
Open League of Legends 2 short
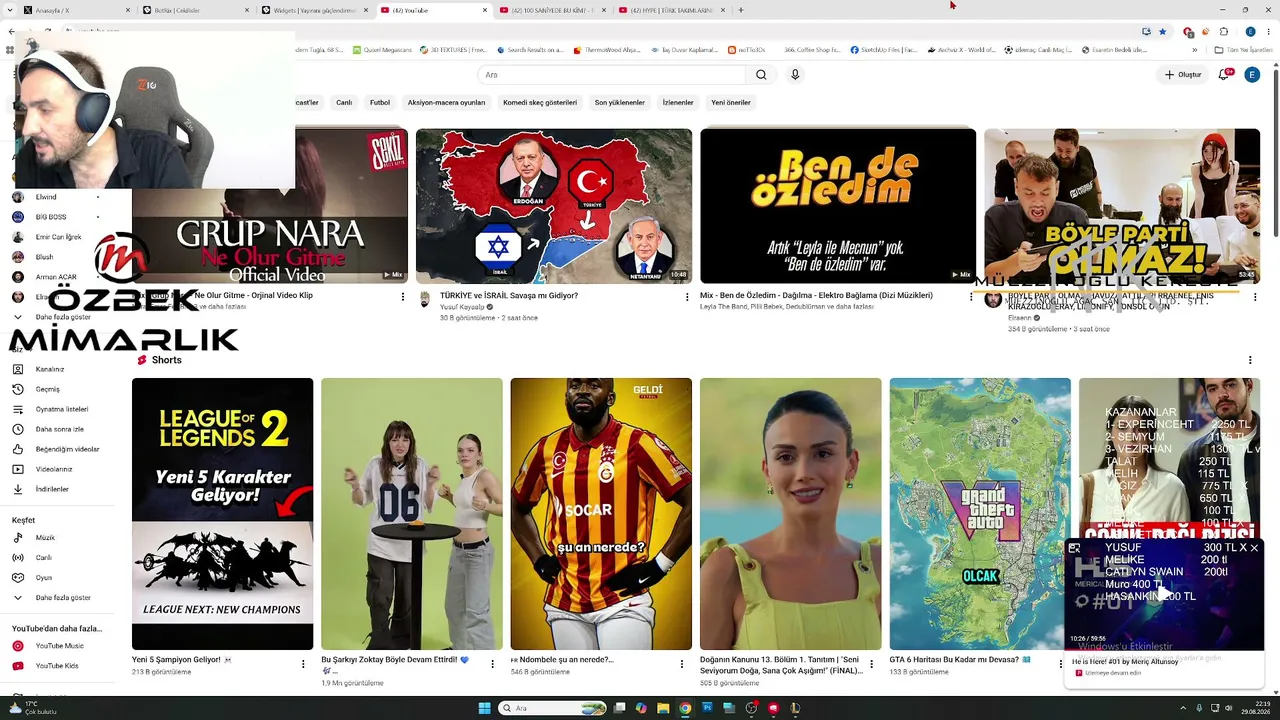[x=222, y=514]
